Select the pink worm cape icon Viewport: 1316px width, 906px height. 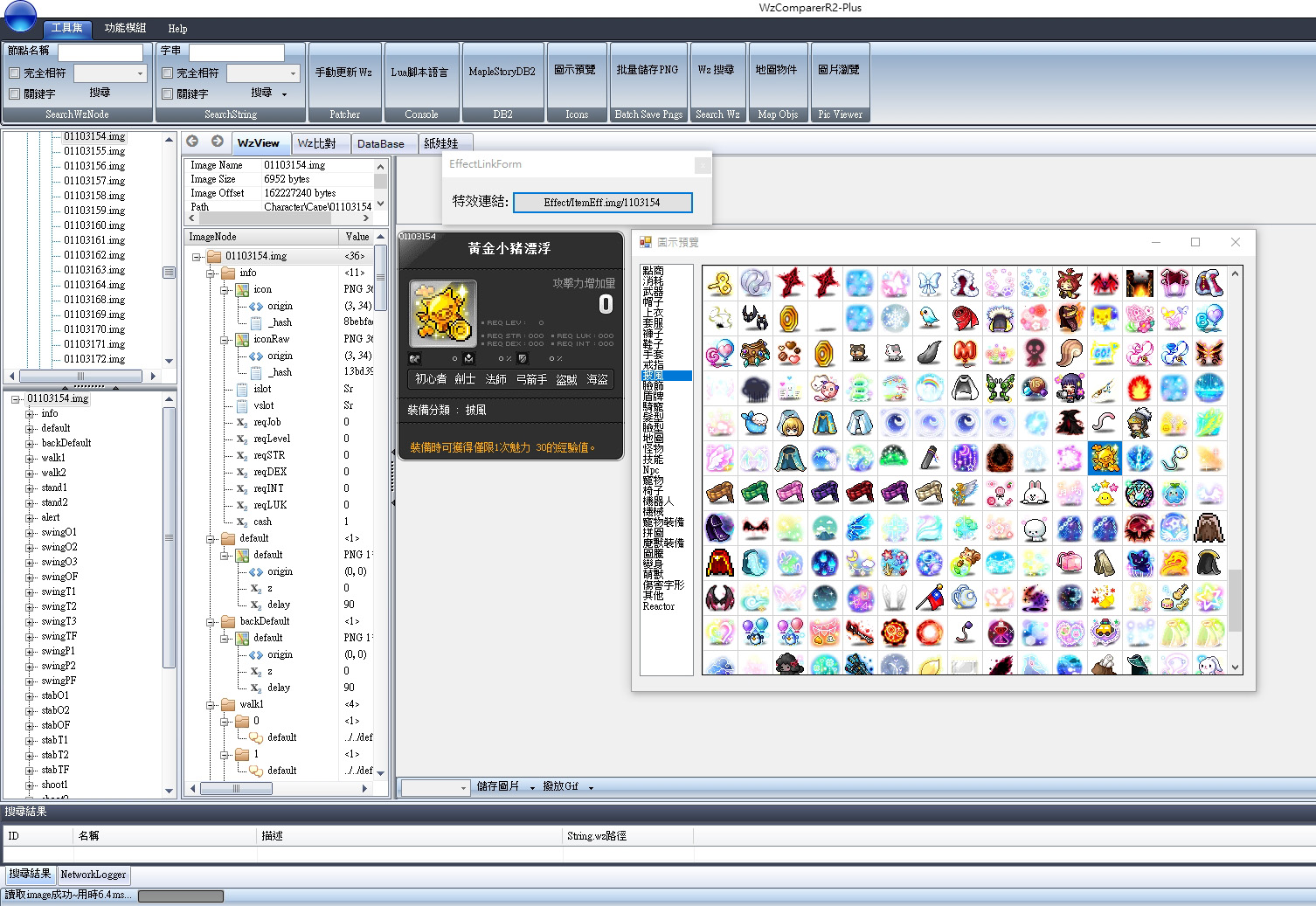coord(1105,423)
